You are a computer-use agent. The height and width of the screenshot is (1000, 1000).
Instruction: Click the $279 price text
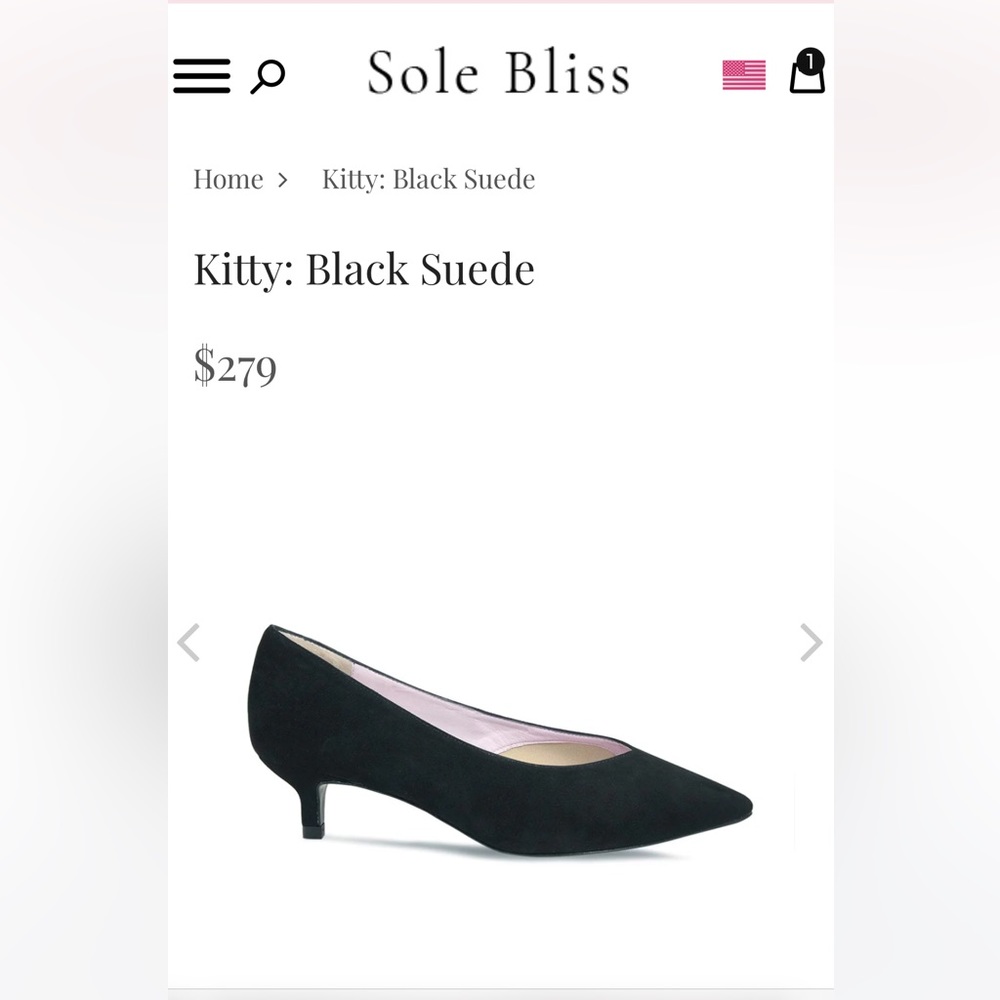pyautogui.click(x=237, y=370)
